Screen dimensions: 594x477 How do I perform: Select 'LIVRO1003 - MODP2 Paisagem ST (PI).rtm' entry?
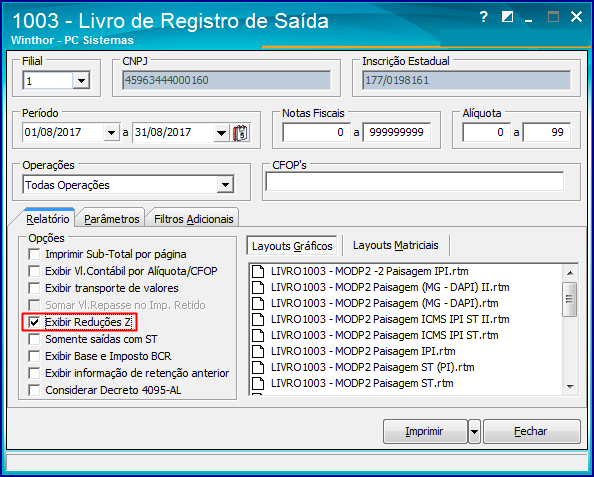pos(372,367)
